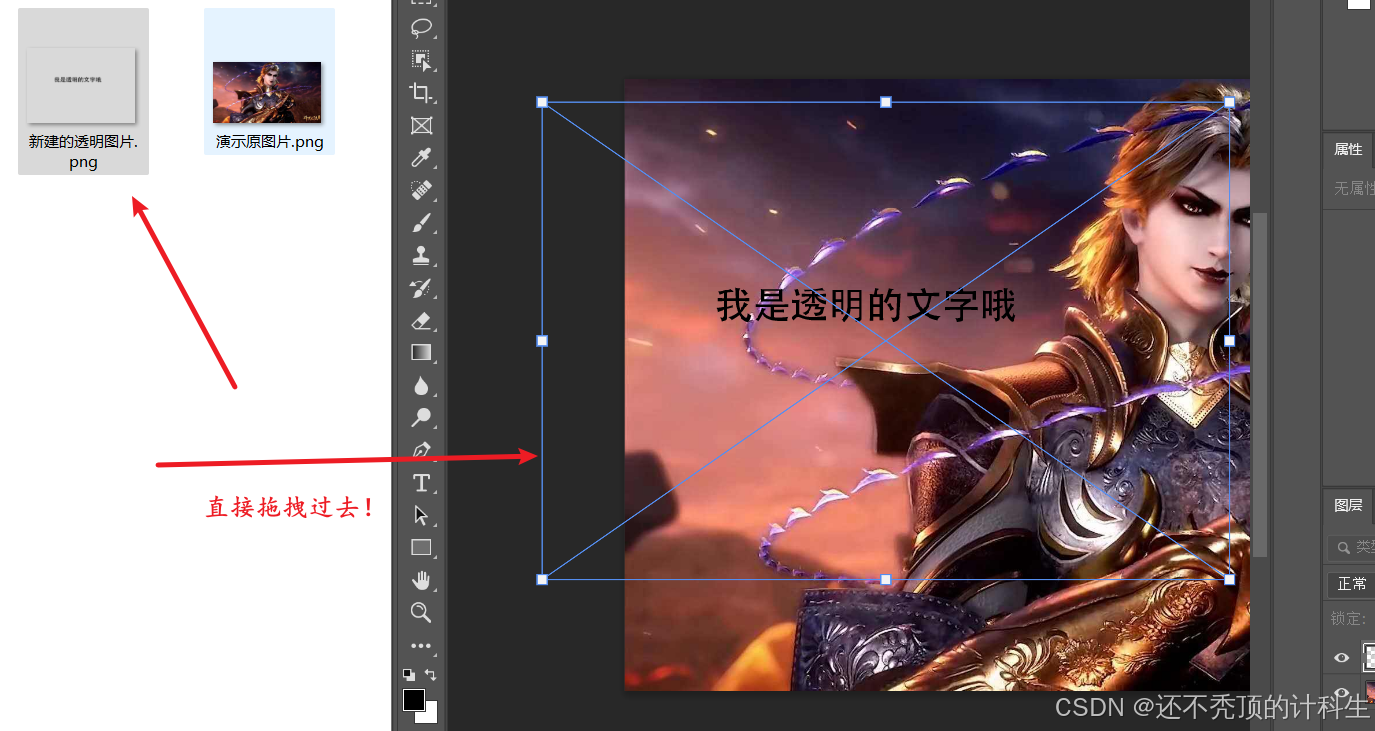Click the middle-right transform handle

tap(1230, 341)
